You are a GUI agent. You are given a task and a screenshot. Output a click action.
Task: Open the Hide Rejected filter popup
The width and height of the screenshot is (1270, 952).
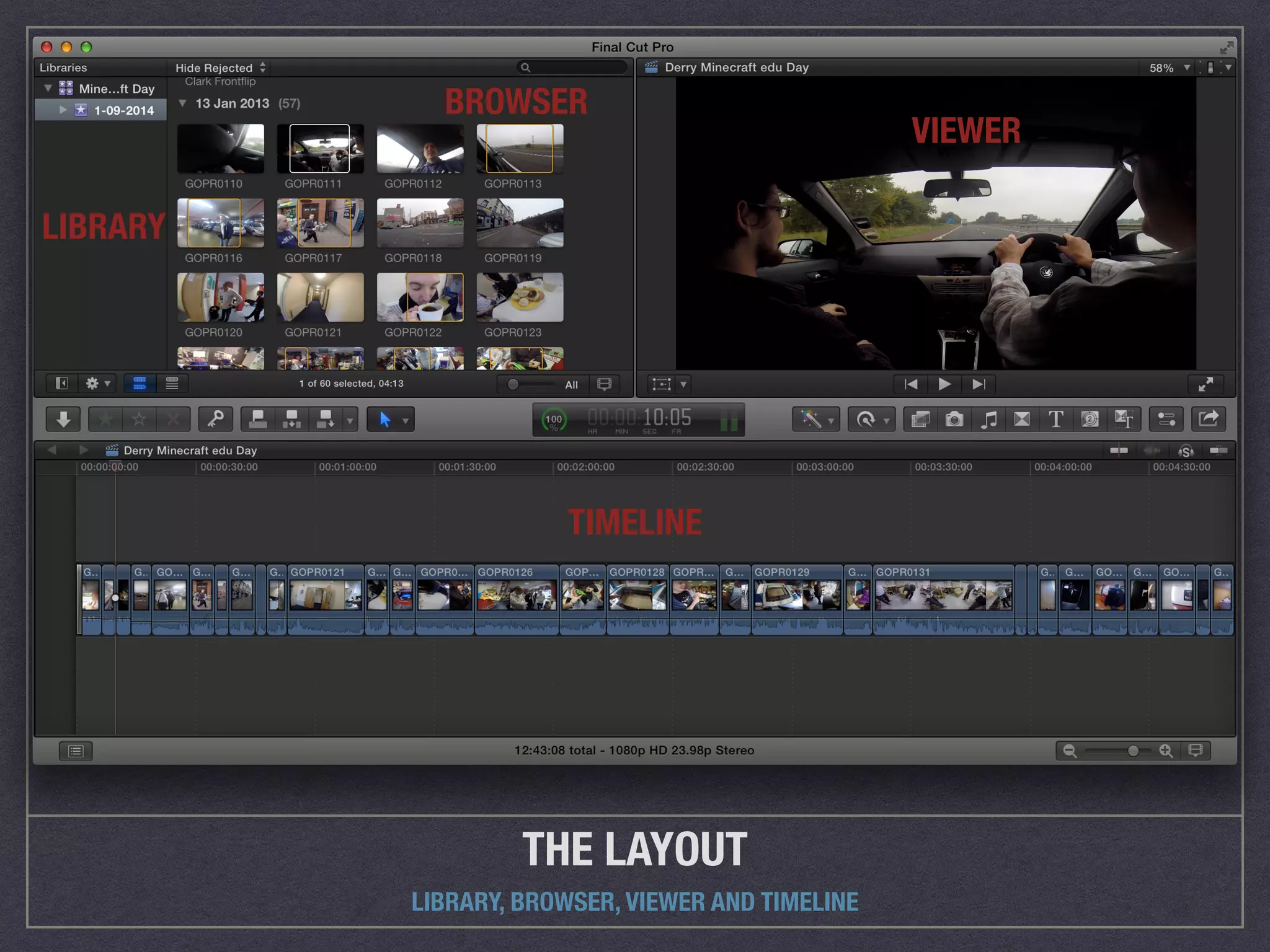coord(220,68)
